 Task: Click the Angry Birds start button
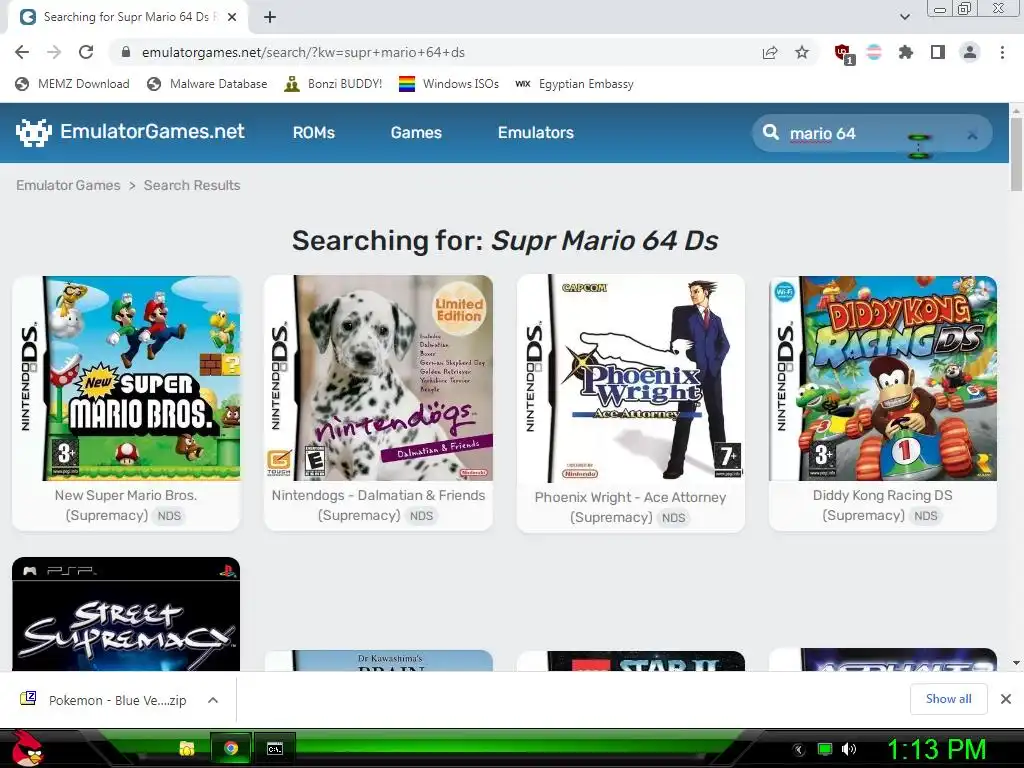coord(27,748)
